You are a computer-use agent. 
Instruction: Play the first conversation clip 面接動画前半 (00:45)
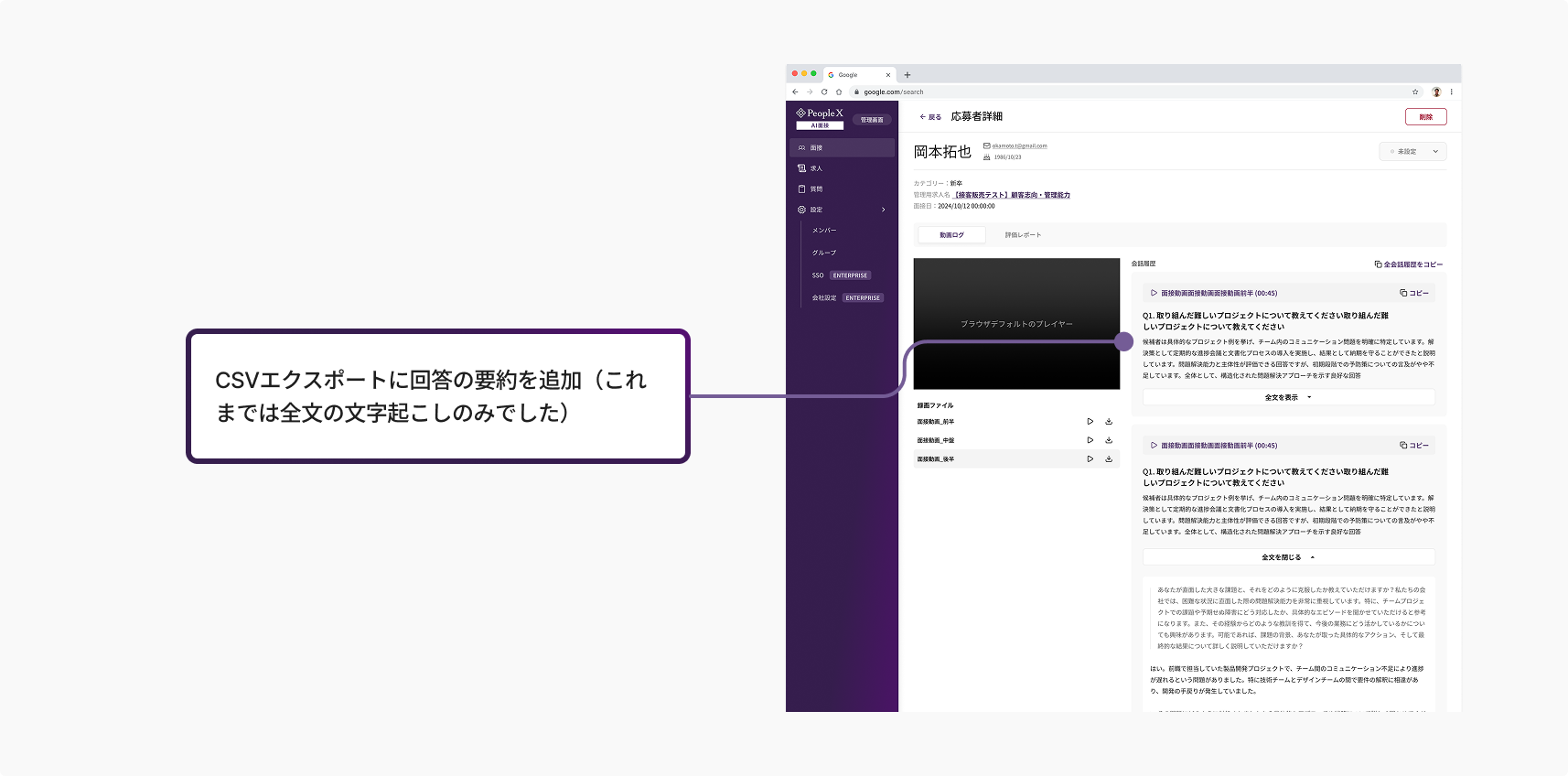(x=1214, y=293)
